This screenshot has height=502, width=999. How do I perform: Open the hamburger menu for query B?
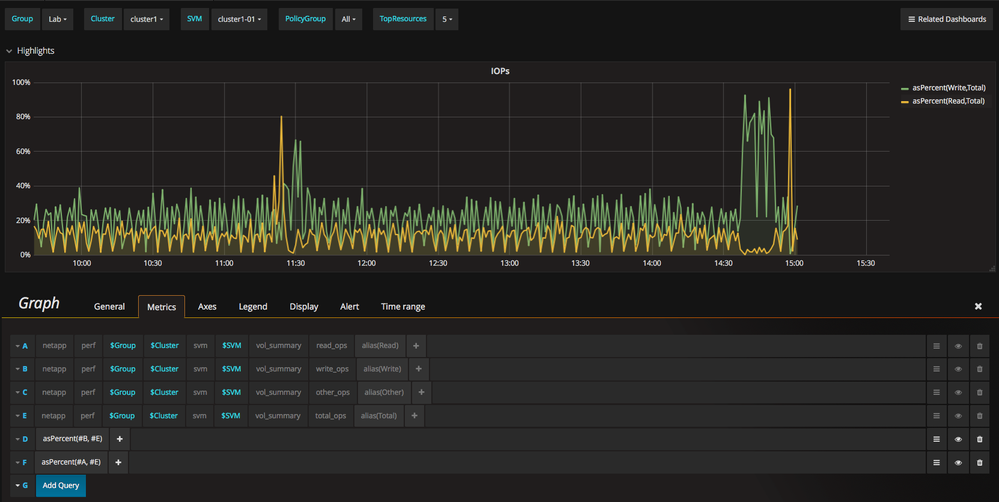(937, 369)
